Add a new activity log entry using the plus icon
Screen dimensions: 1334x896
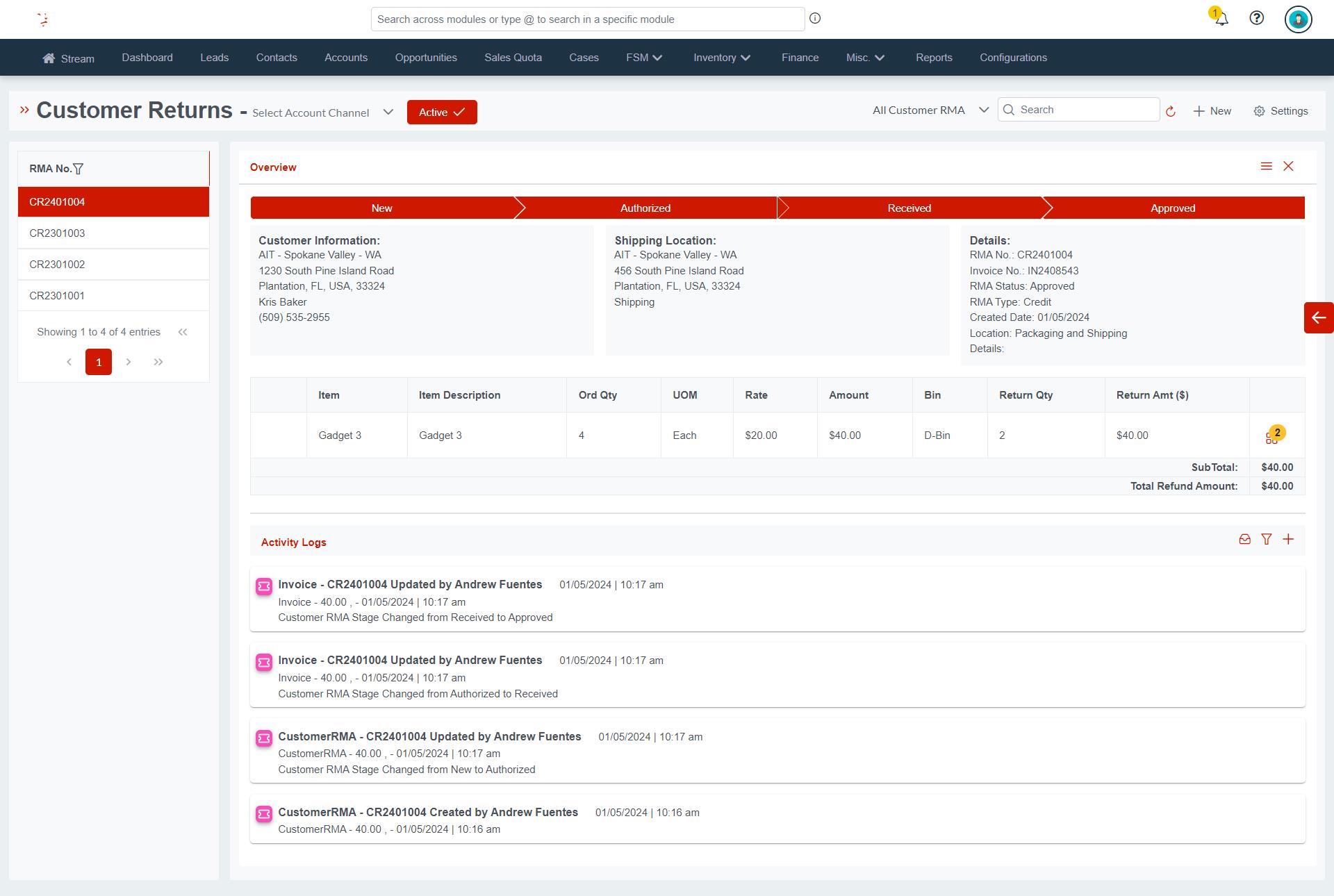[x=1289, y=539]
